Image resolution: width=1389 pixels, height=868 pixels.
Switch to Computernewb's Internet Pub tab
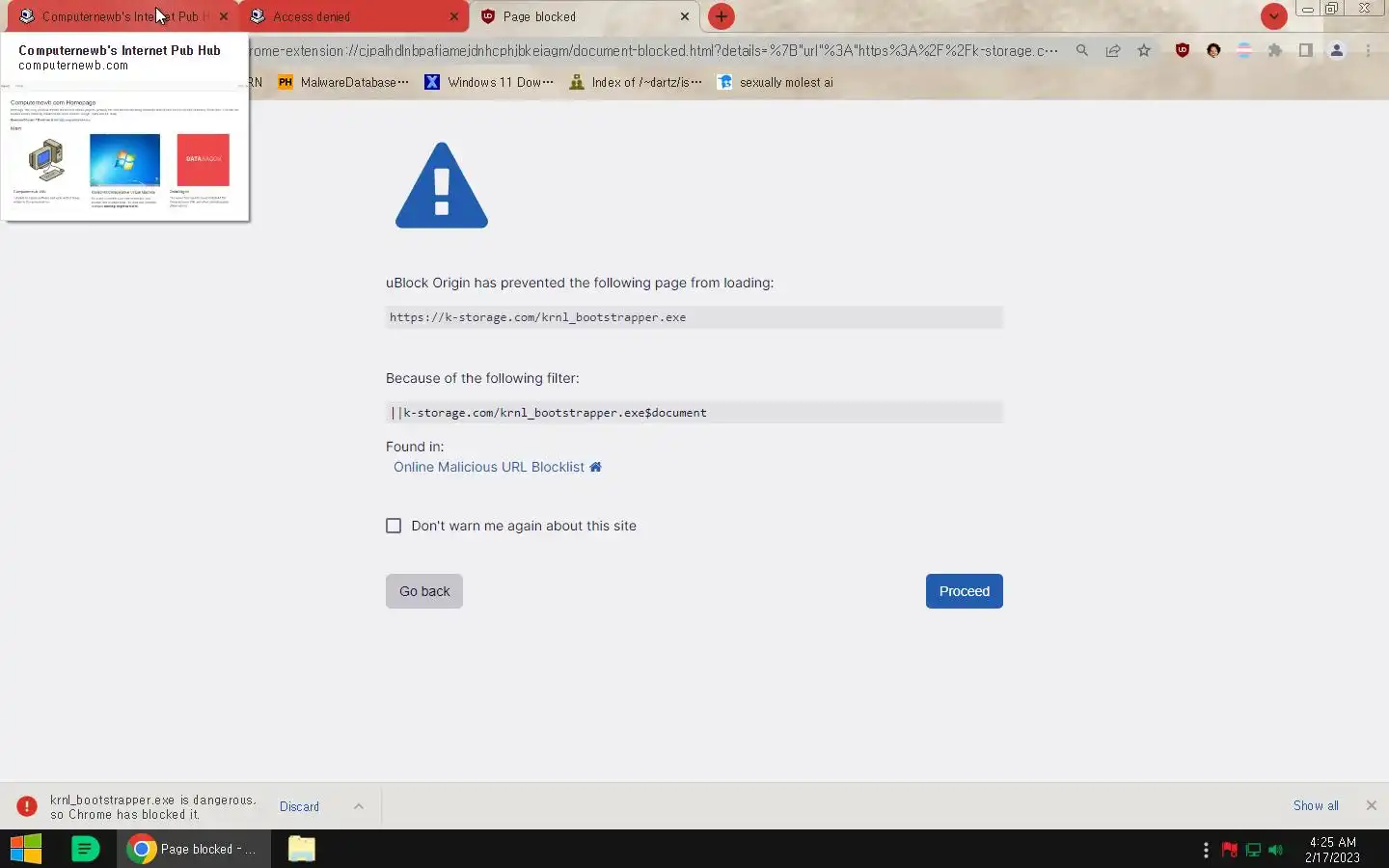point(123,16)
